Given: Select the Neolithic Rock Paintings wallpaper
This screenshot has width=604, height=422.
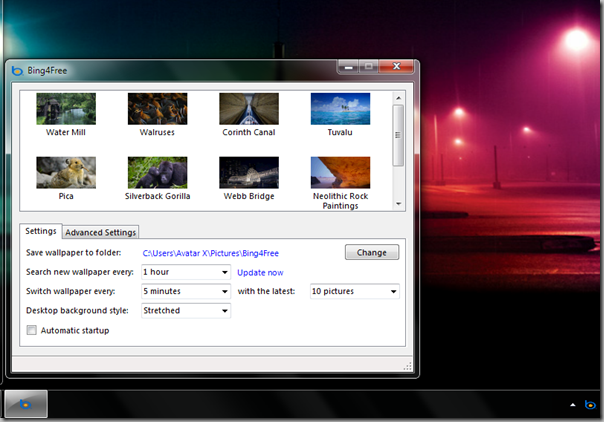Looking at the screenshot, I should pos(340,173).
